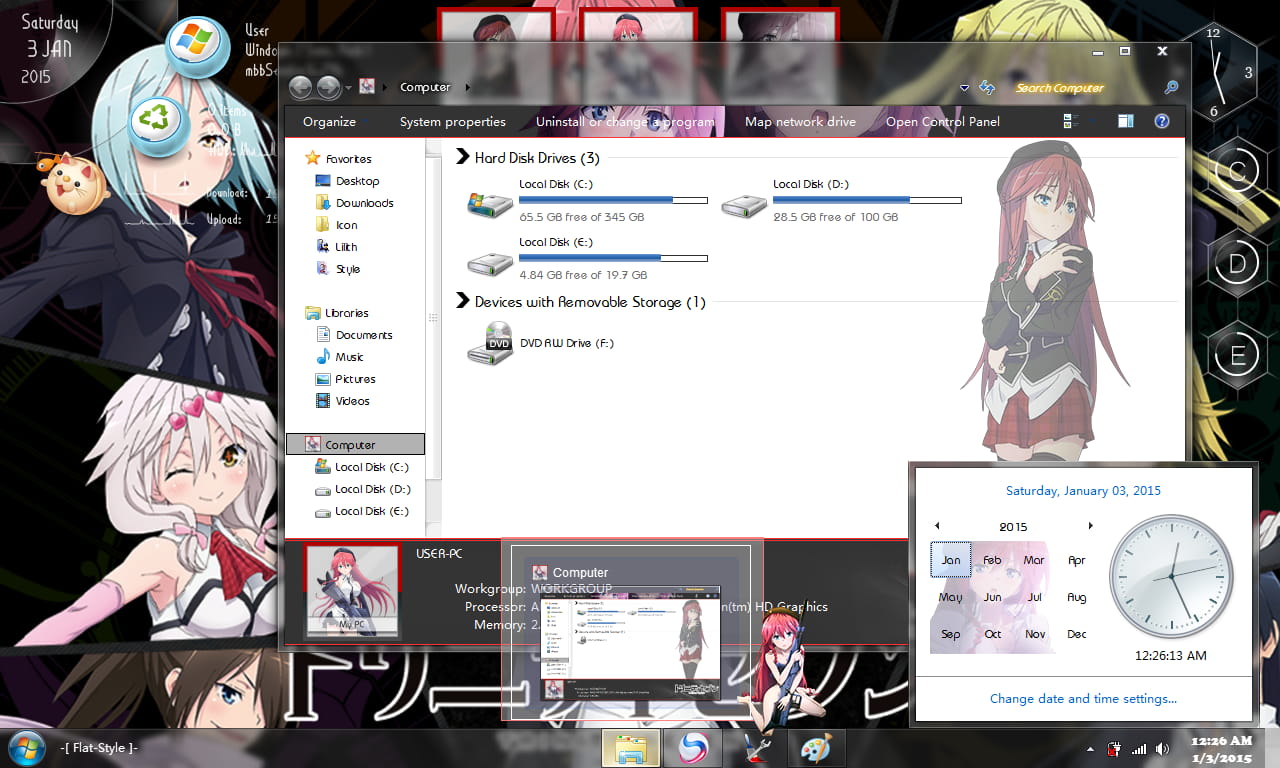Viewport: 1280px width, 768px height.
Task: Open the Organize menu
Action: coord(329,121)
